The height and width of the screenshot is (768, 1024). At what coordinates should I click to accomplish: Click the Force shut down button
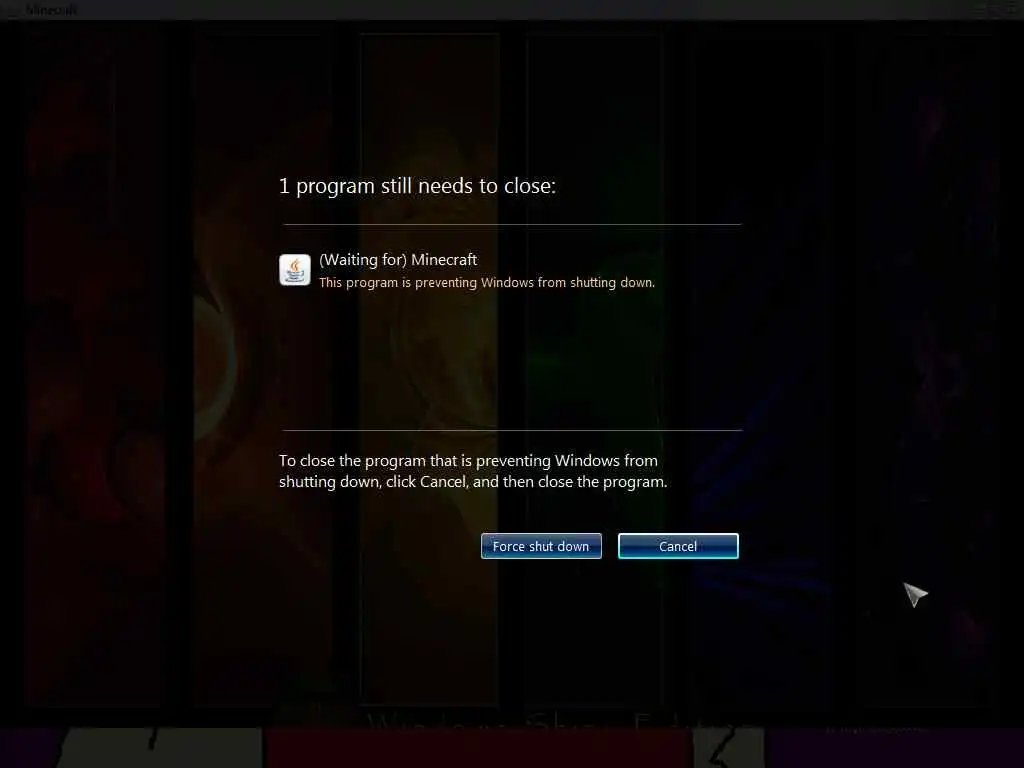(541, 546)
